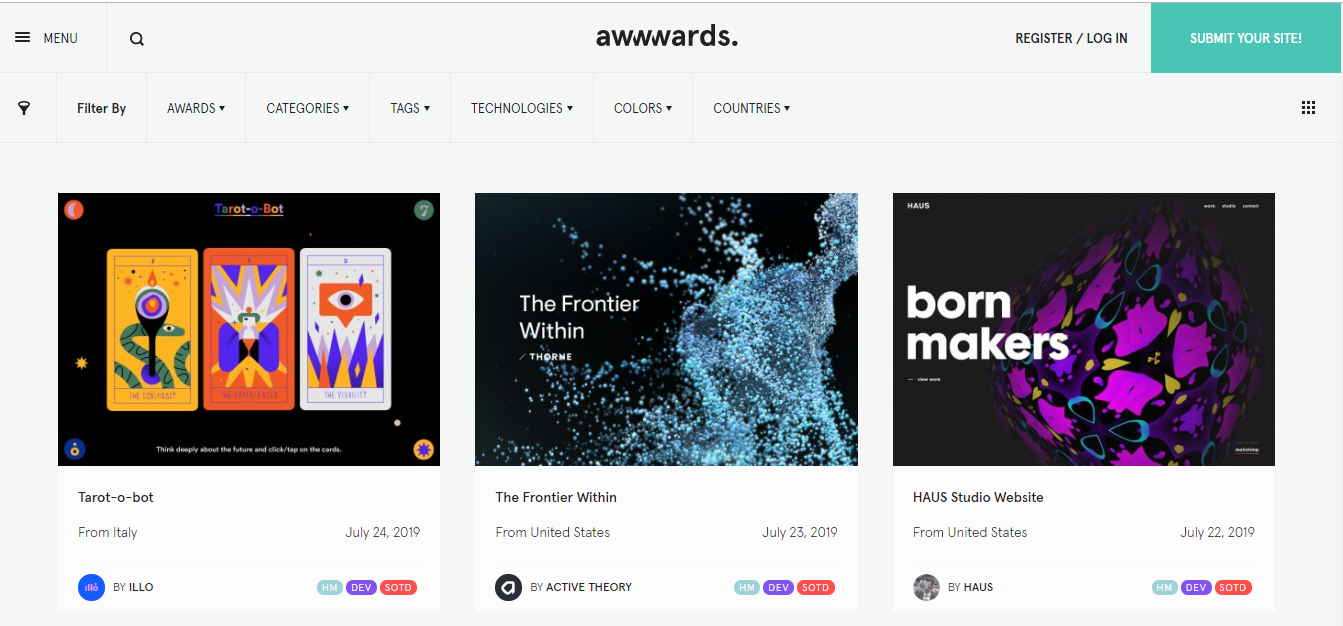Open the Tarot-o-Bot site thumbnail
The image size is (1343, 626).
(249, 329)
